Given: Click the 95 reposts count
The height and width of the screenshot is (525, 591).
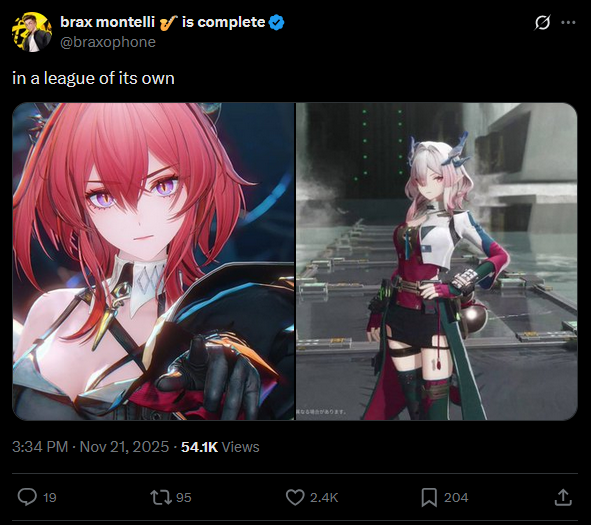Looking at the screenshot, I should click(x=184, y=498).
